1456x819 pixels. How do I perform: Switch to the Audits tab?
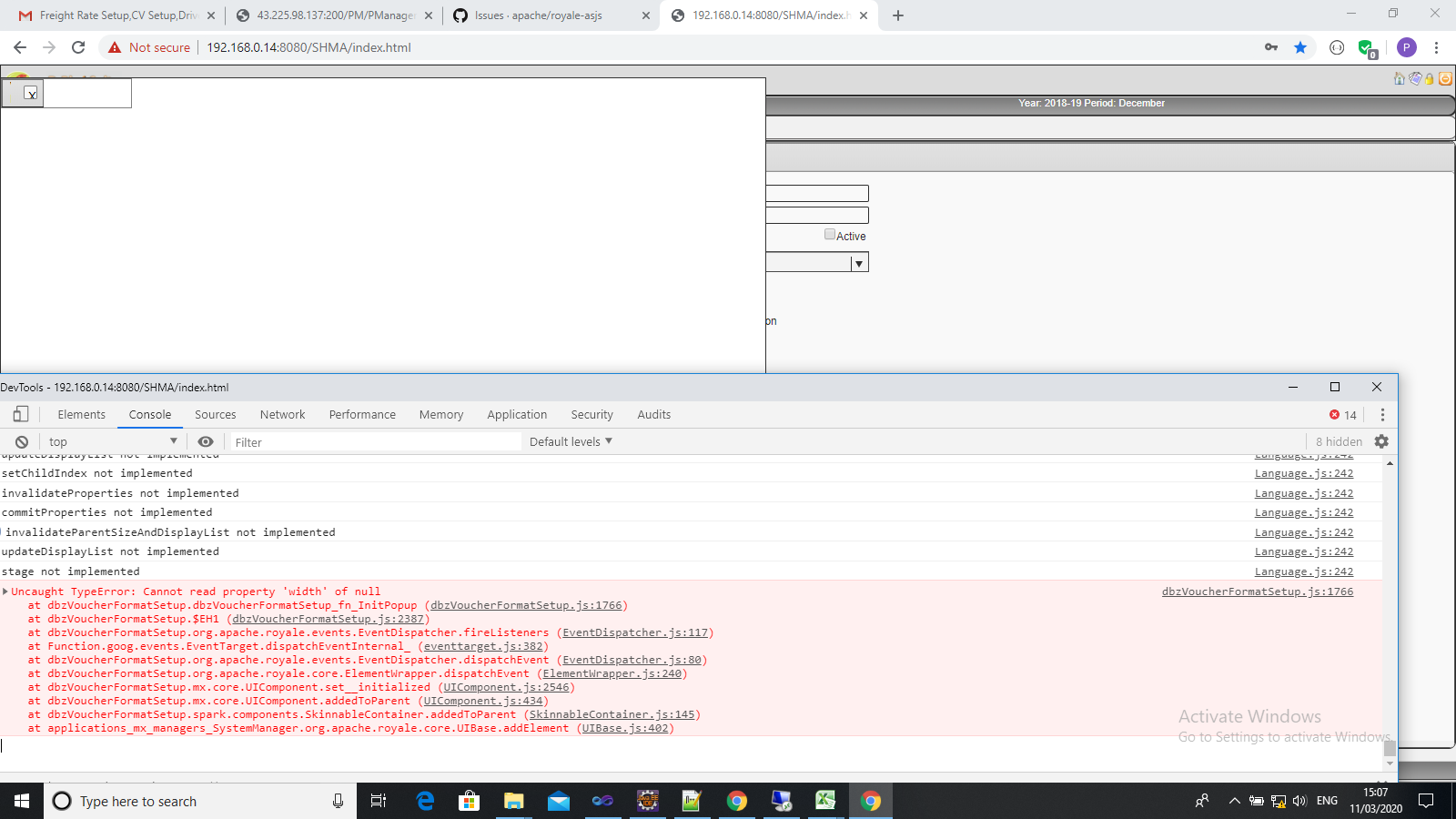click(654, 415)
